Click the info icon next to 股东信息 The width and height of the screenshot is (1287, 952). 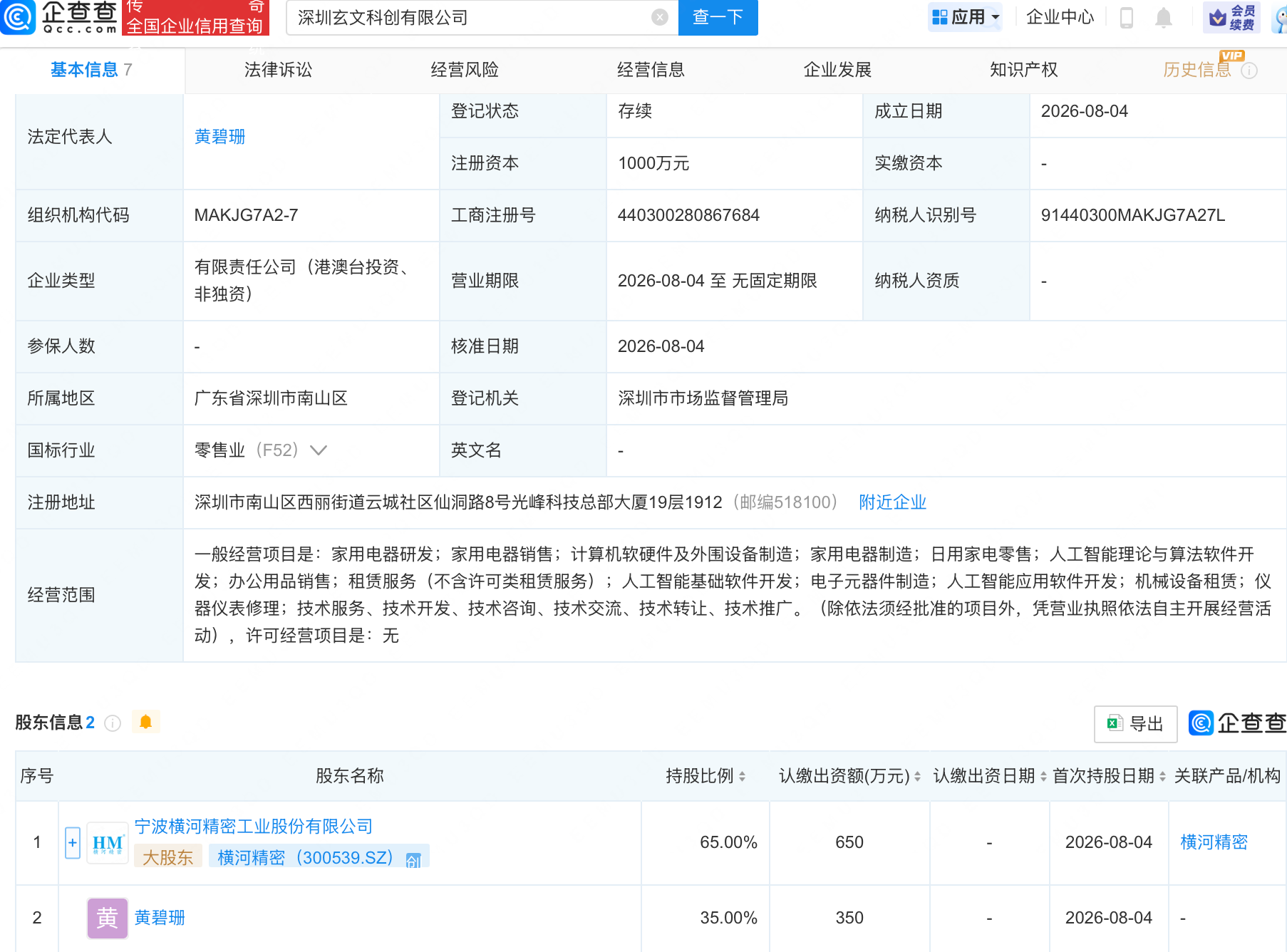113,723
